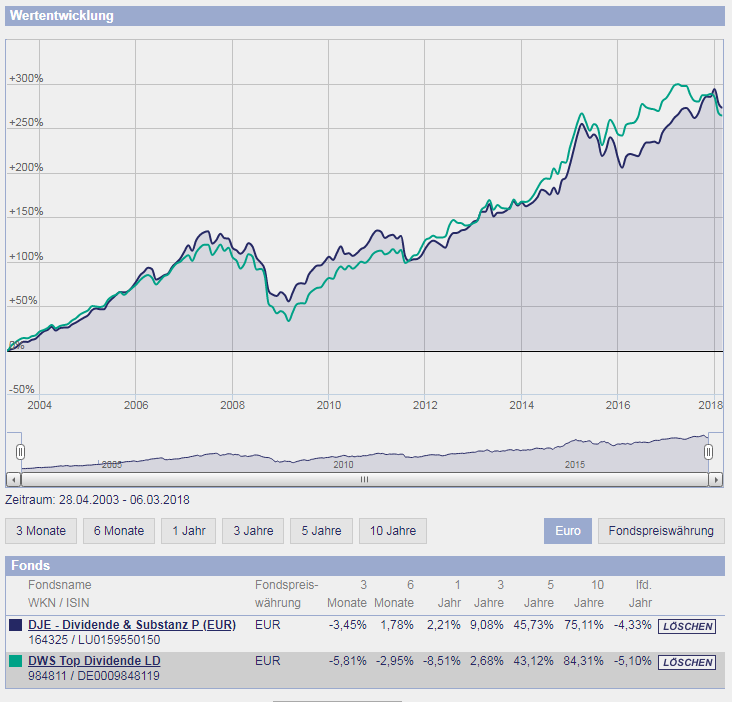Show the 1 Jahr performance range
Screen dimensions: 732x702
(189, 531)
